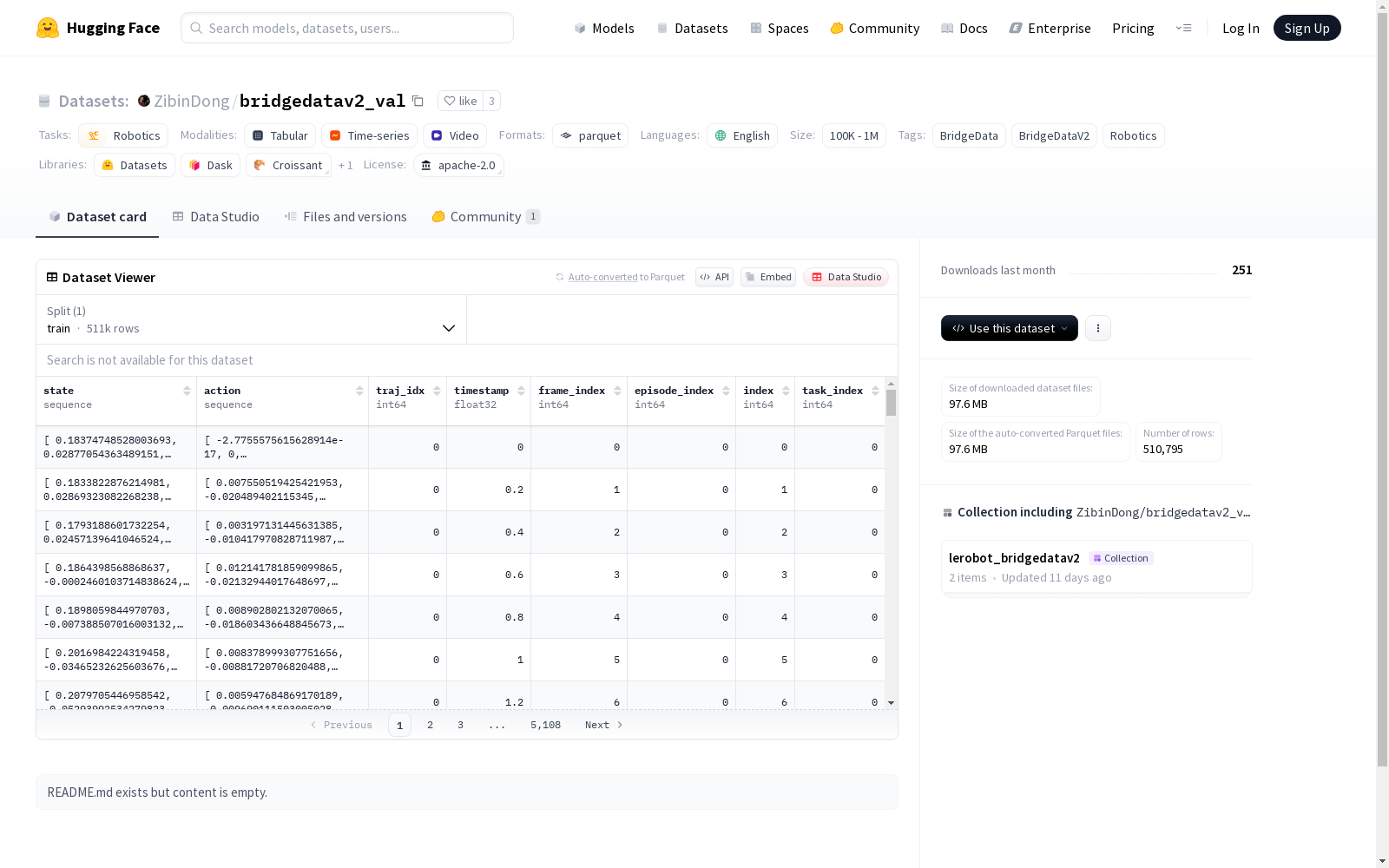Select the 100K - 1M size tag
This screenshot has width=1389, height=868.
pyautogui.click(x=854, y=135)
